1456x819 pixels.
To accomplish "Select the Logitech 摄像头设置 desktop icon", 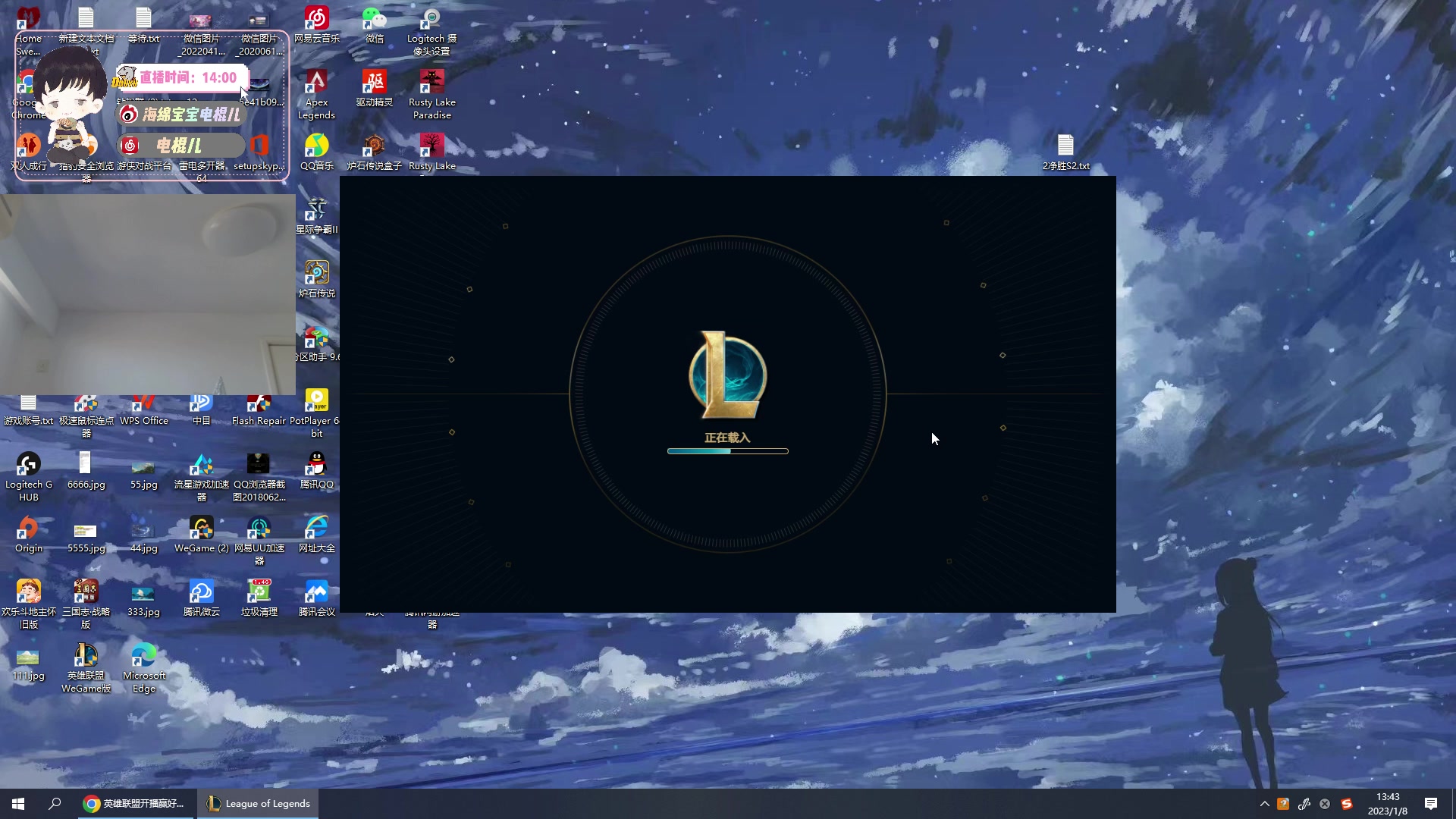I will (432, 31).
